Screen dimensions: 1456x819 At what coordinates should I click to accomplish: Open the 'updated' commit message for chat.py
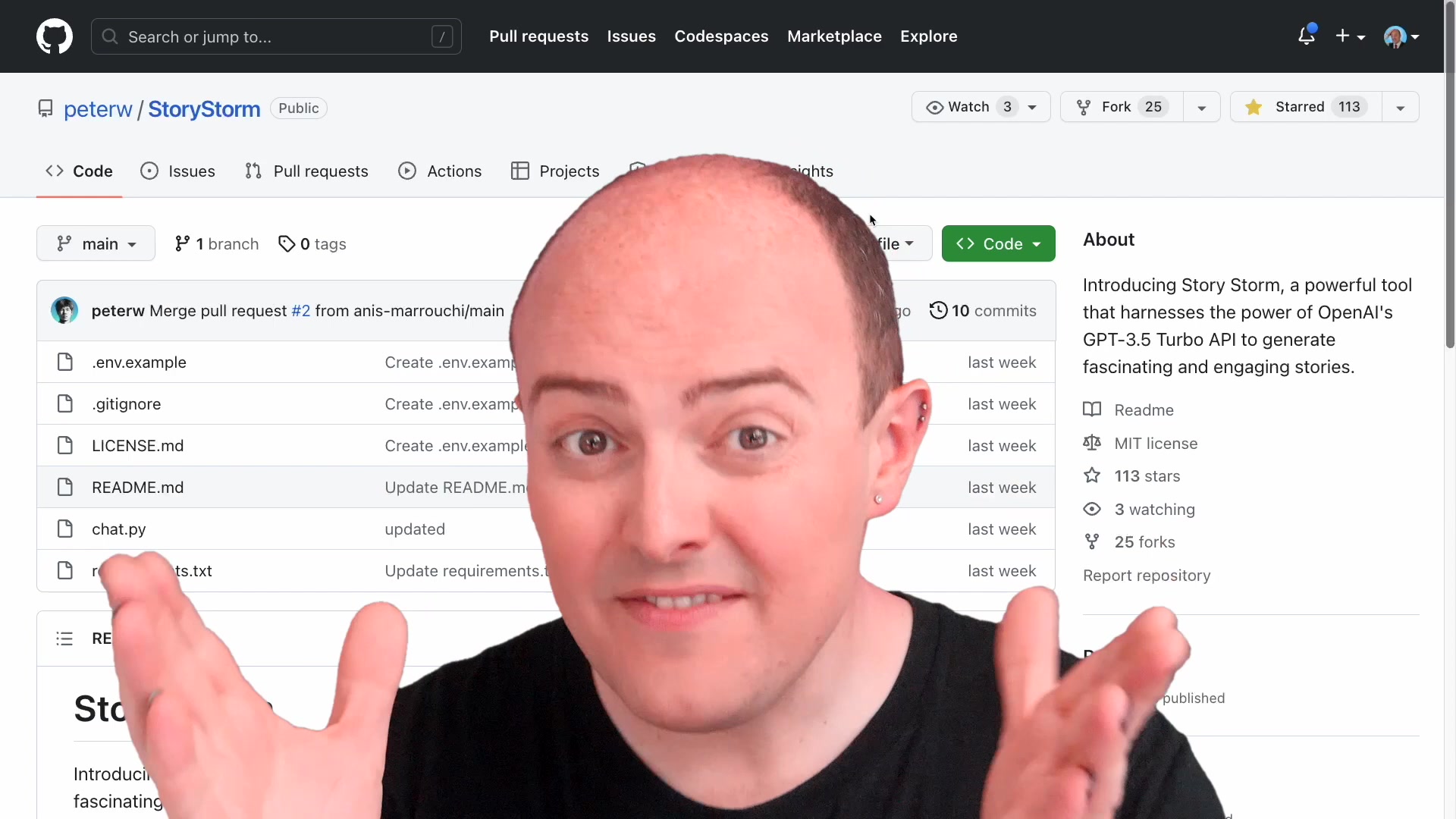click(415, 529)
